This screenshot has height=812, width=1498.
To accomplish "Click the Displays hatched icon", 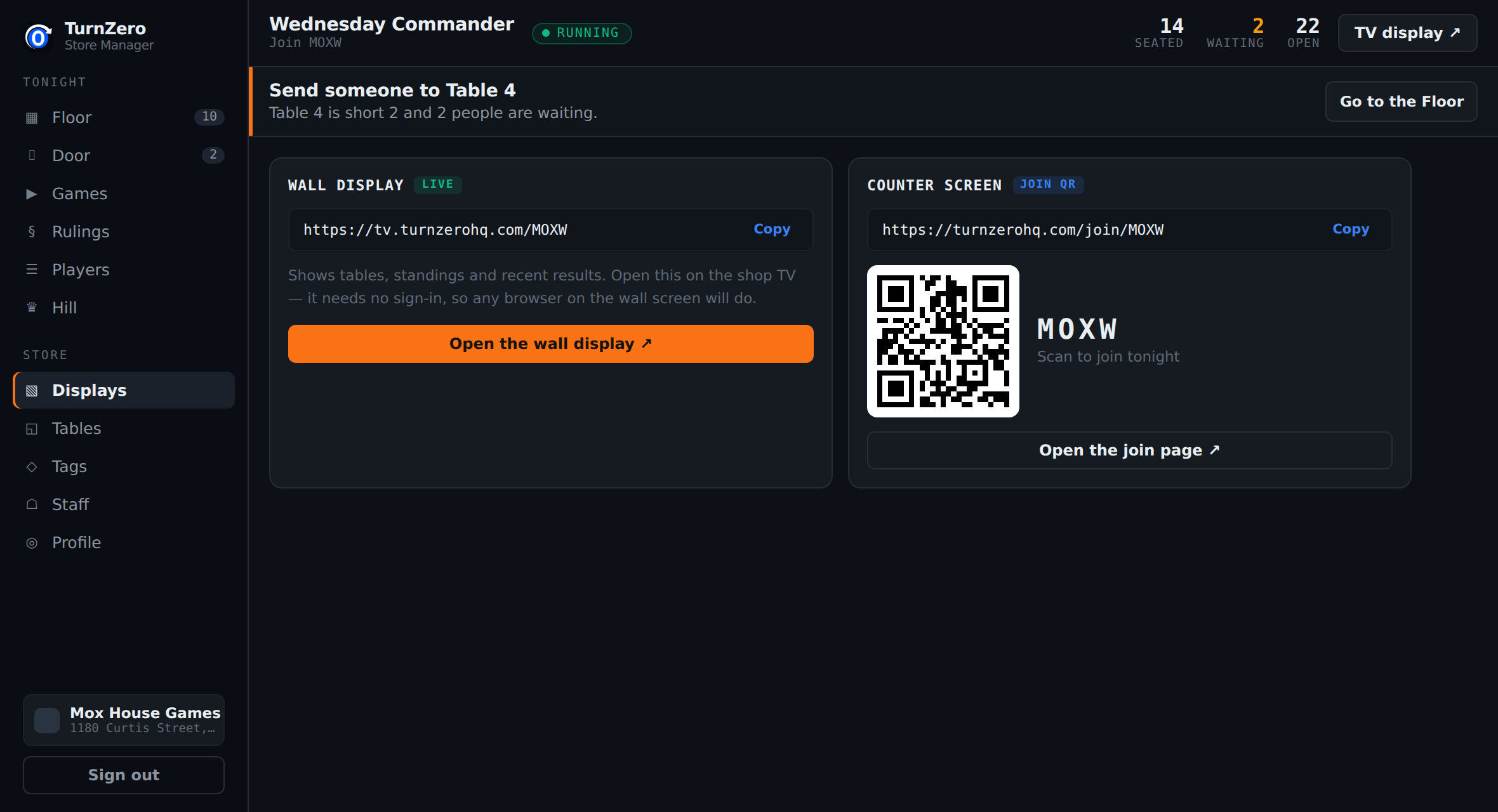I will pyautogui.click(x=32, y=390).
